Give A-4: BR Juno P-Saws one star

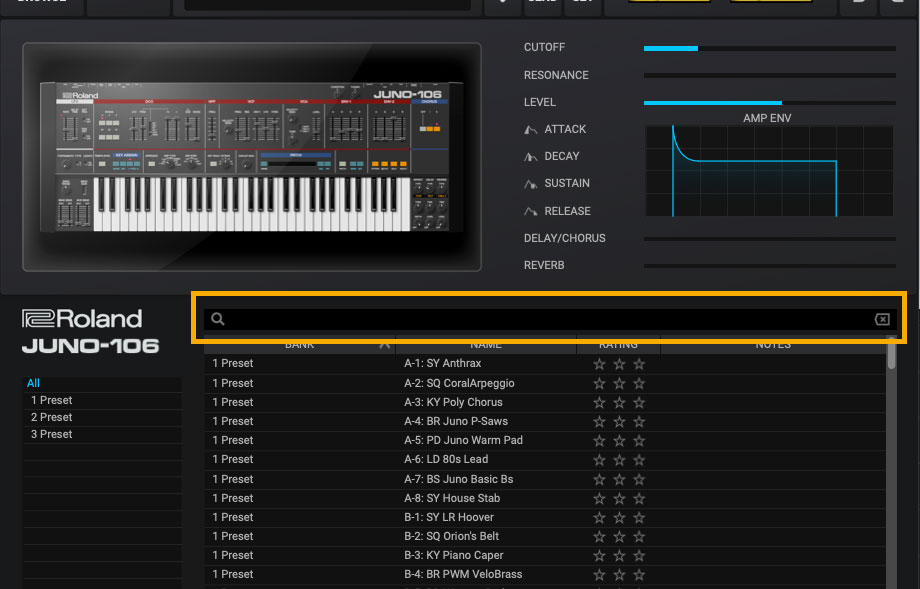point(599,422)
